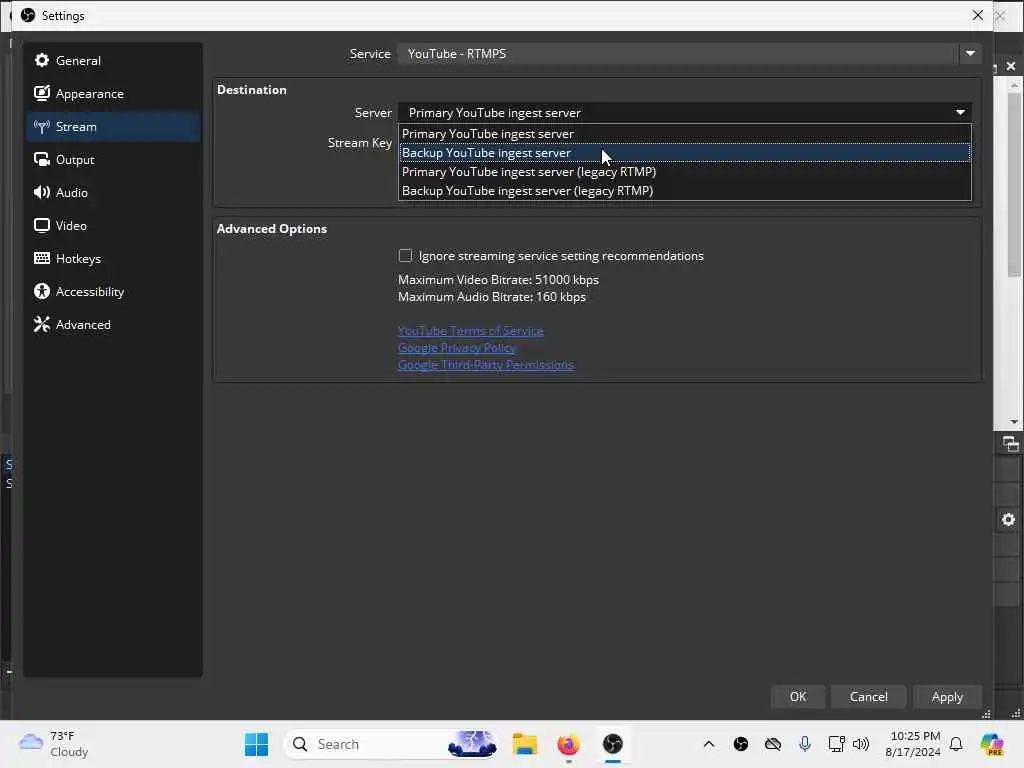Select Backup YouTube ingest server (legacy RTMP)
1024x768 pixels.
click(684, 191)
